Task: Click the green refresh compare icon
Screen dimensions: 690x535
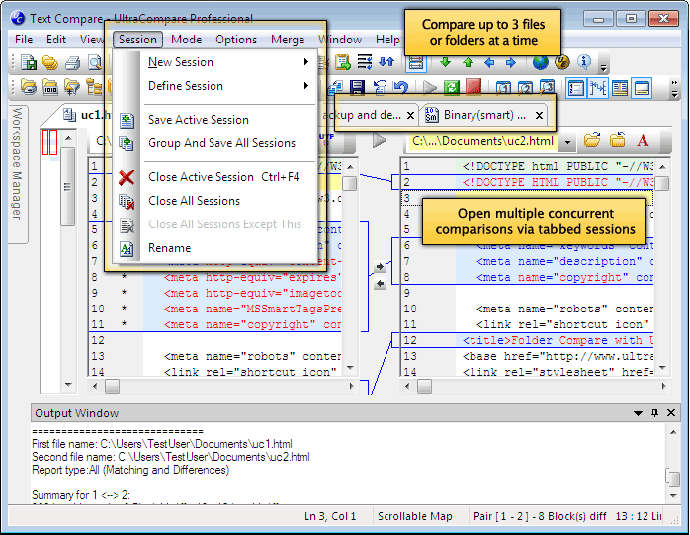Action: [451, 87]
